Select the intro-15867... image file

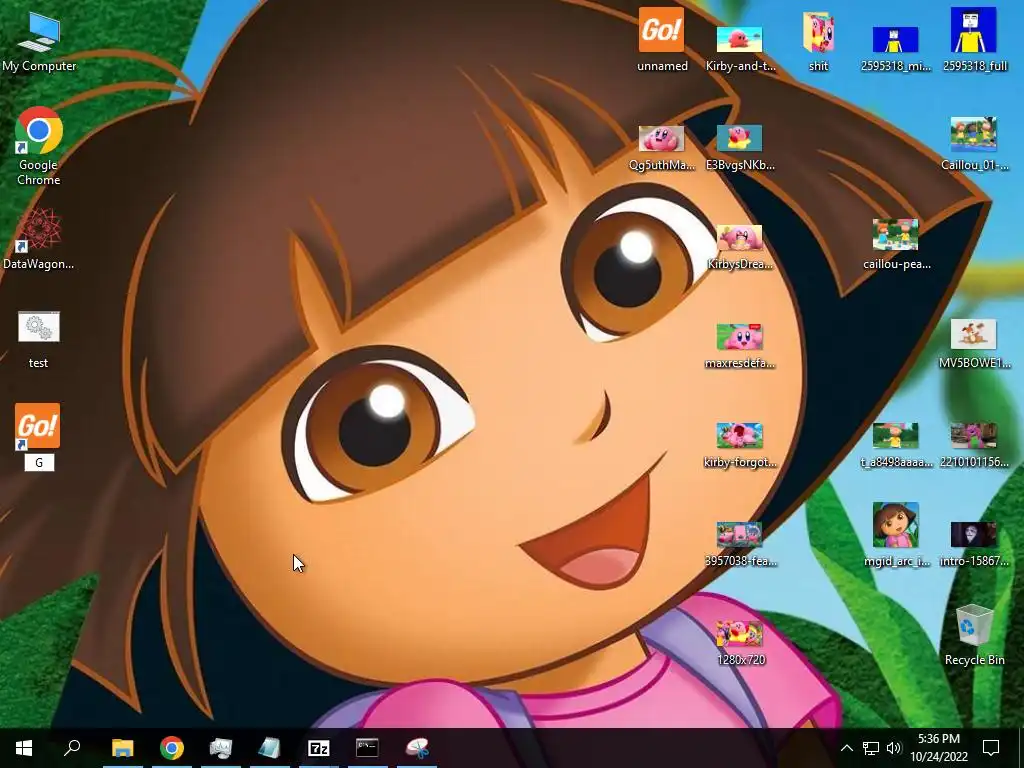974,543
